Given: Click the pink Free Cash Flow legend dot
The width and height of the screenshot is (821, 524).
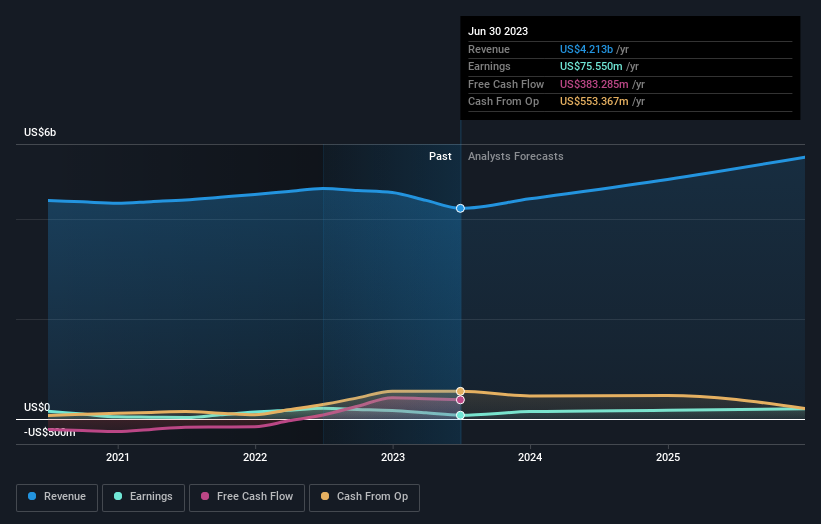Looking at the screenshot, I should tap(205, 496).
